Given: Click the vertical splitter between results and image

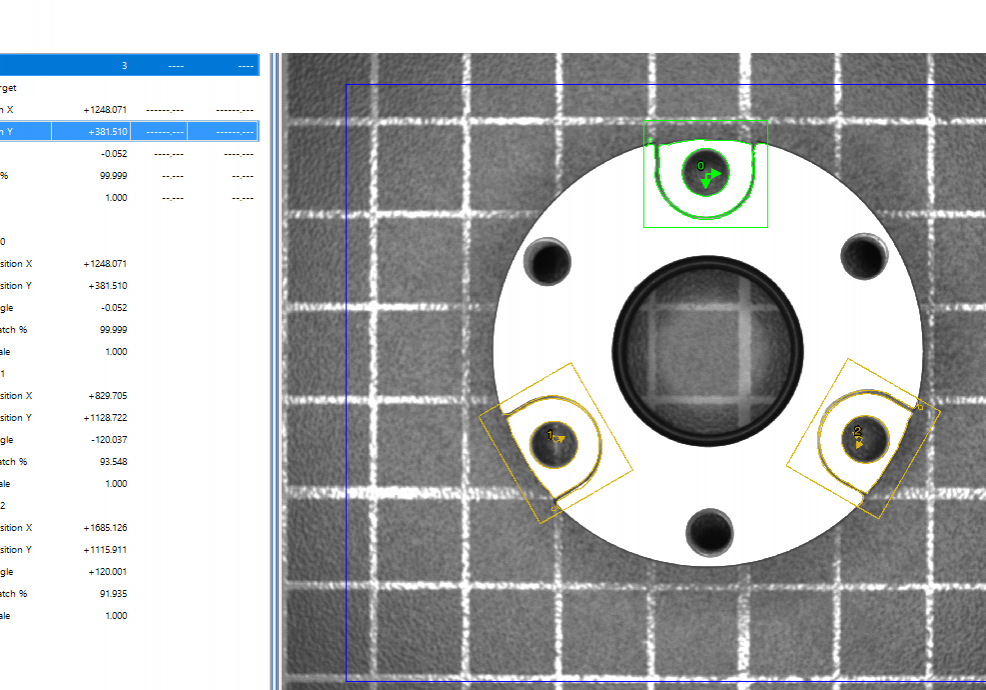Looking at the screenshot, I should [x=277, y=370].
